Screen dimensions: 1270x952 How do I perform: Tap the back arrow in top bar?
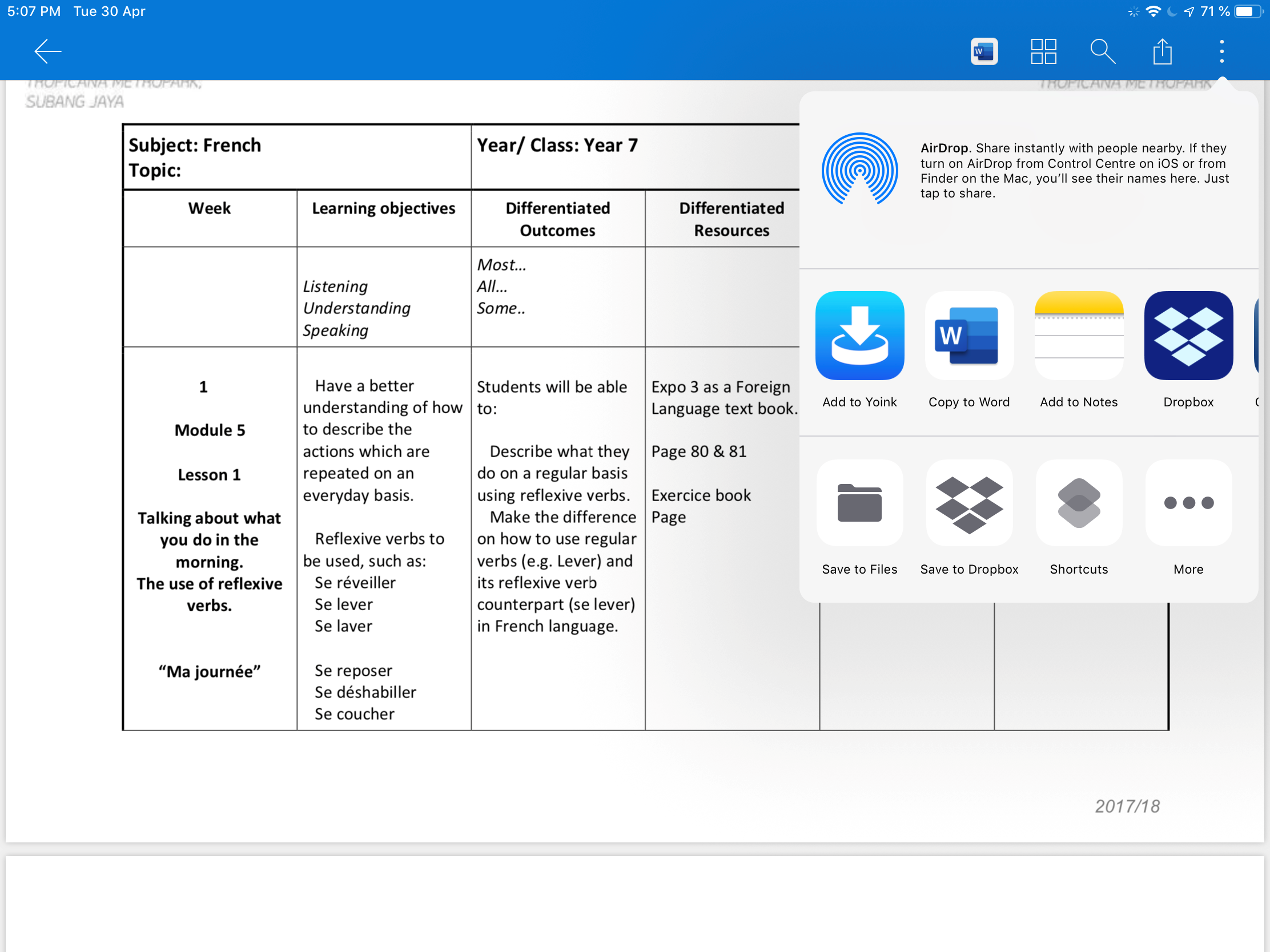point(47,51)
